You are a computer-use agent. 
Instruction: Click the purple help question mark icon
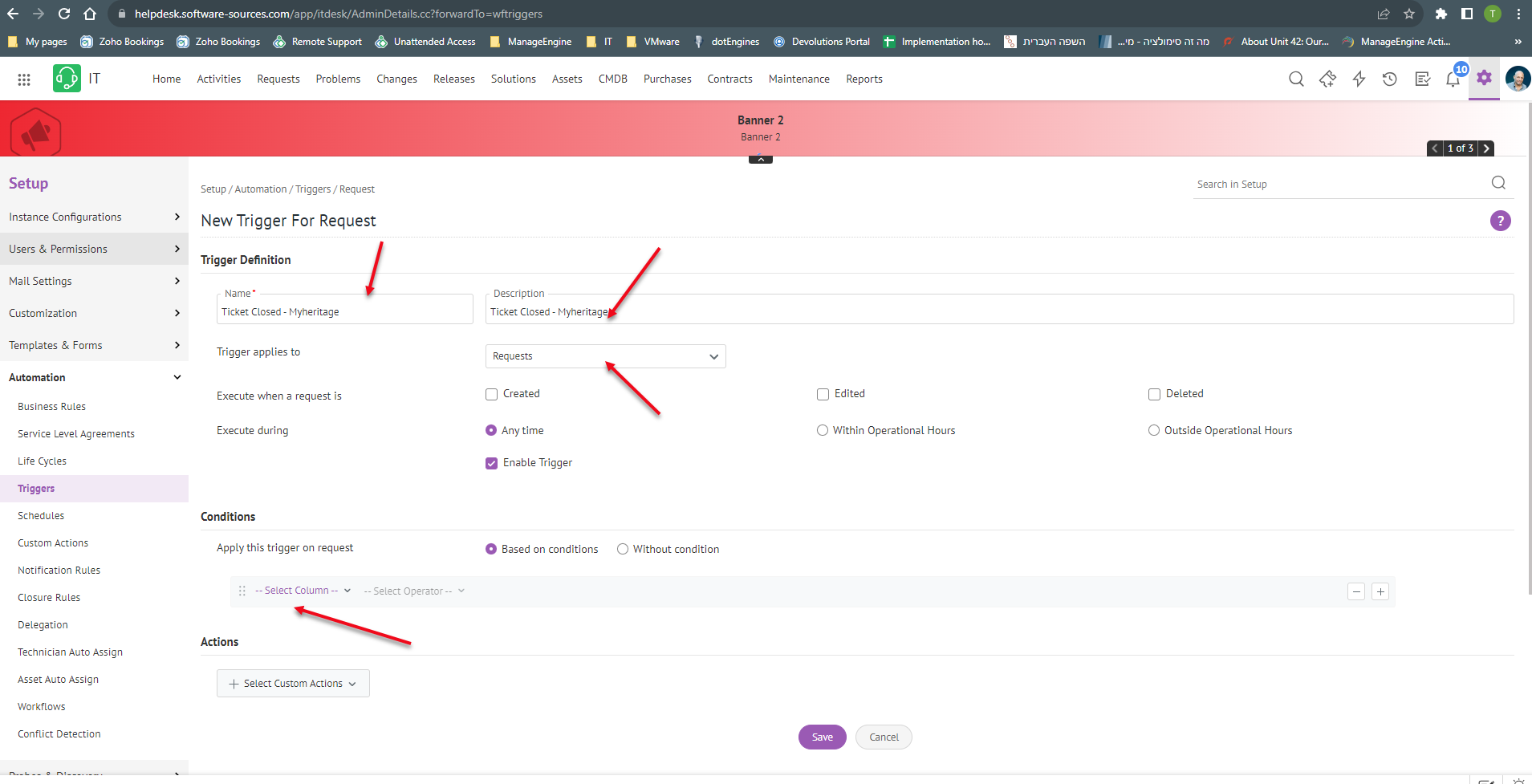pos(1500,221)
